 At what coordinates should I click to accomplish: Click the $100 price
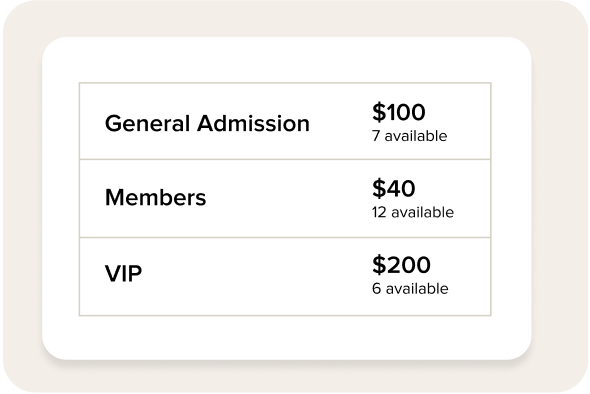399,112
